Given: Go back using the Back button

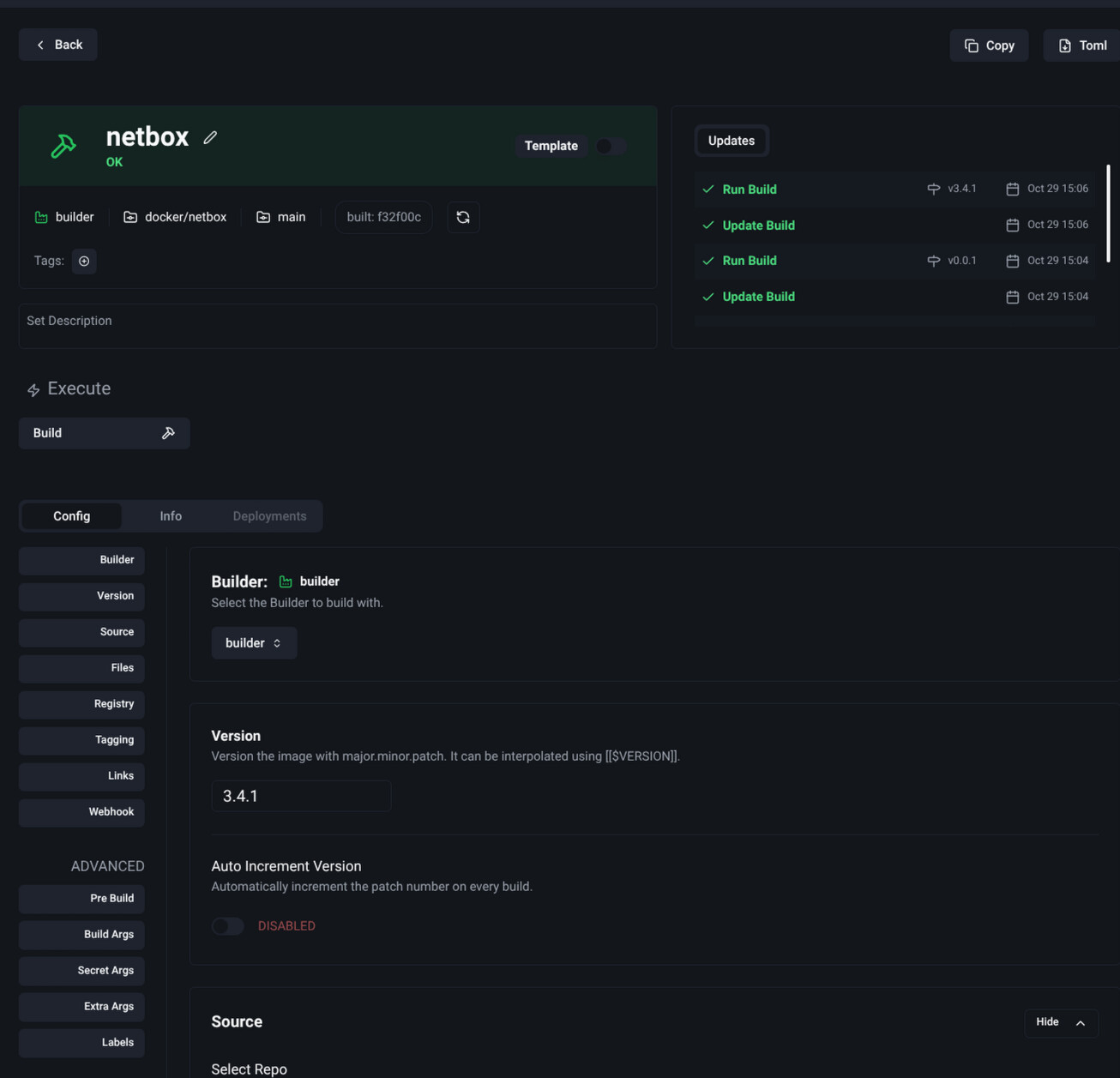Looking at the screenshot, I should 58,45.
